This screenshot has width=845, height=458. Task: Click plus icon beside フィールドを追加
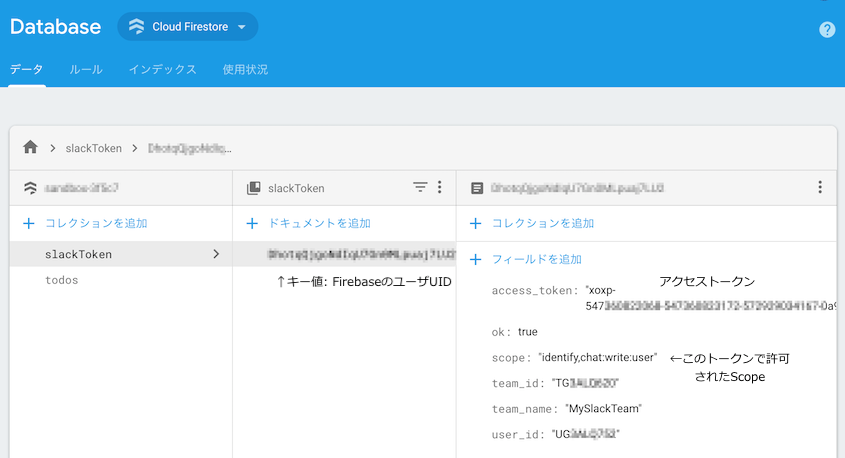476,259
